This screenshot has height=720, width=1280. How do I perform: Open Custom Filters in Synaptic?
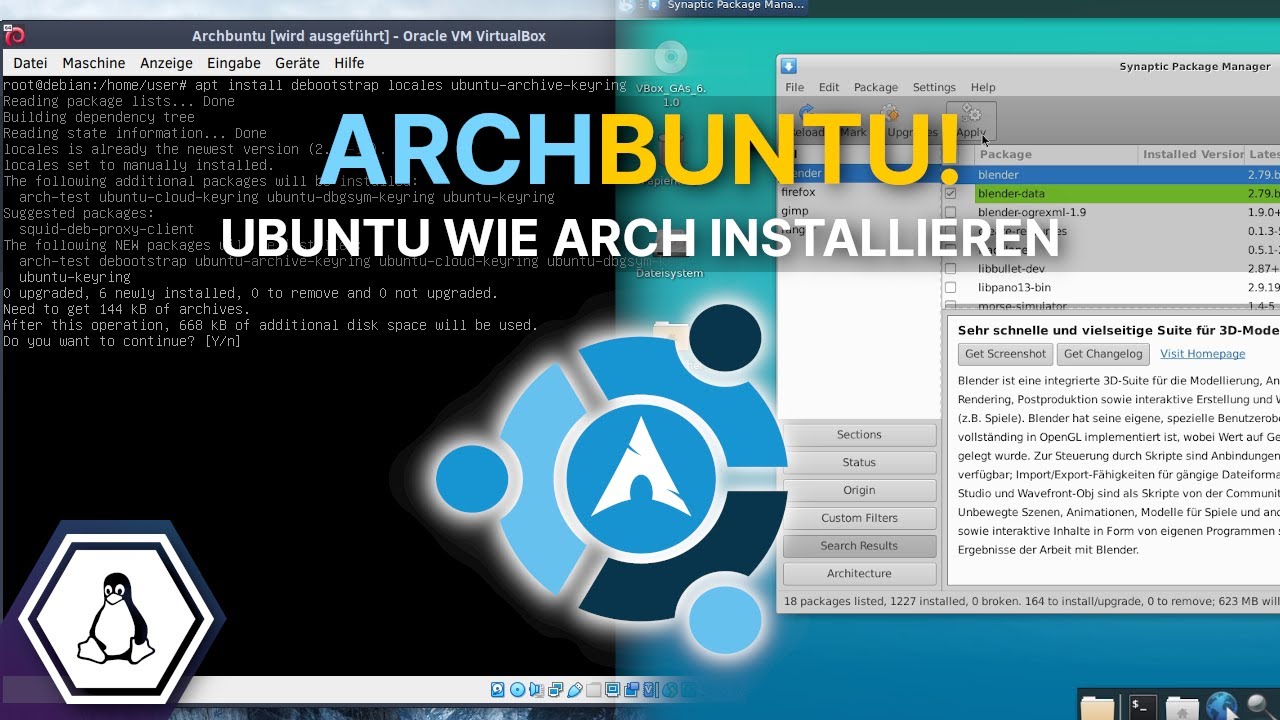[x=859, y=518]
